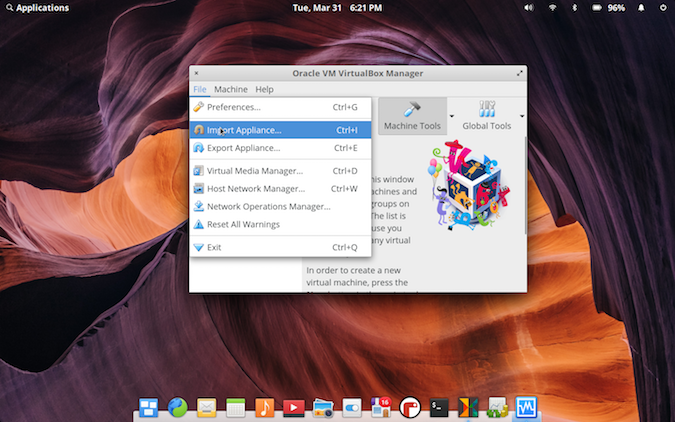675x422 pixels.
Task: Select Import Appliance… menu entry
Action: (x=280, y=130)
